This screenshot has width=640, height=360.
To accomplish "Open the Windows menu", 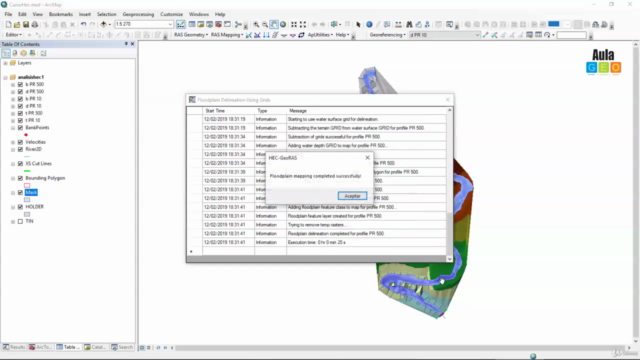I will tap(199, 14).
